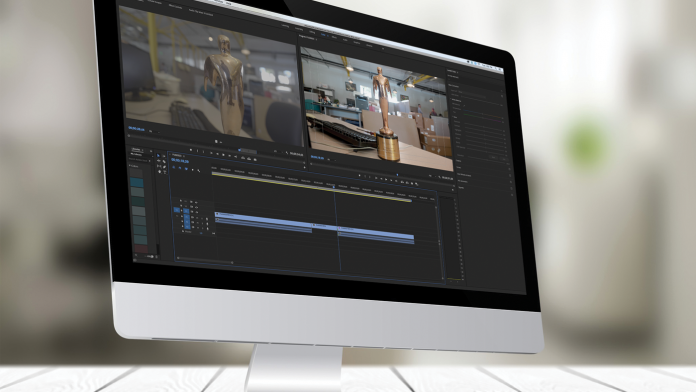This screenshot has width=696, height=392.
Task: Click the Source monitor blue timecode
Action: click(136, 129)
